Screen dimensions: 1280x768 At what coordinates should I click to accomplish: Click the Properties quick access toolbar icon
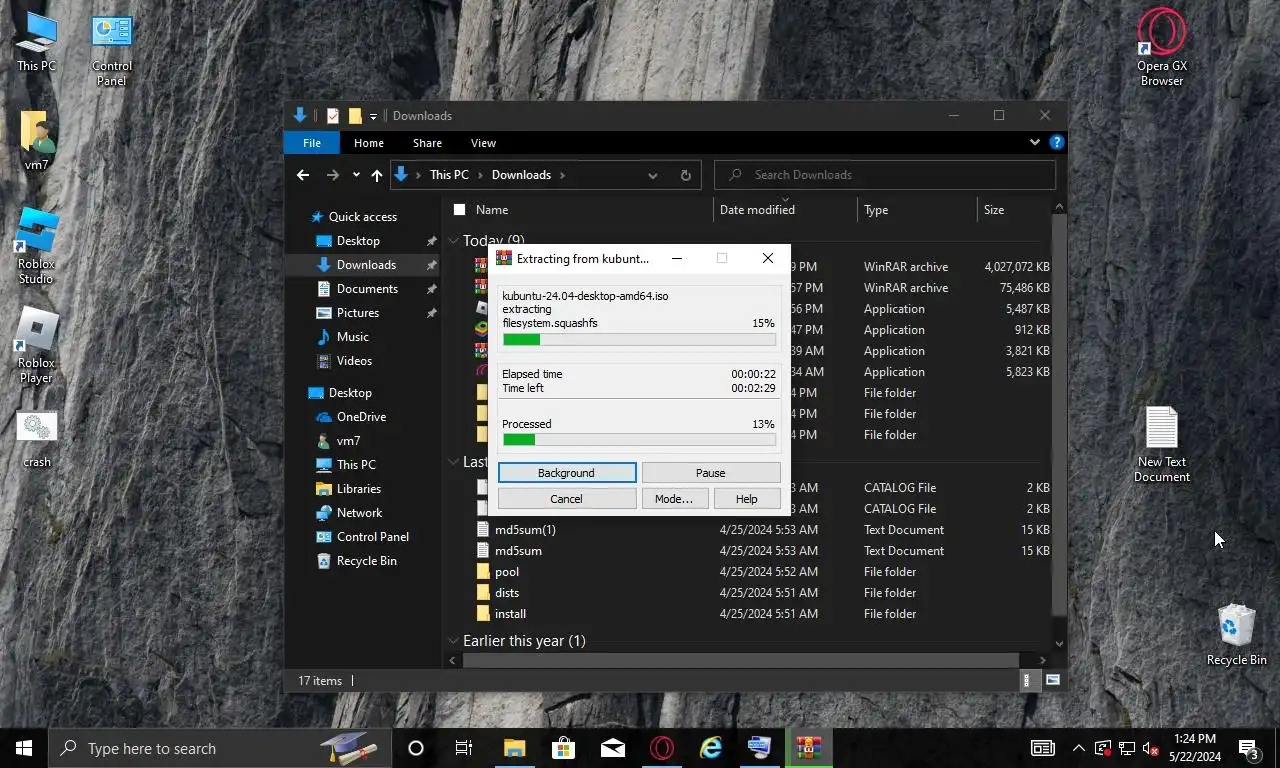point(333,116)
